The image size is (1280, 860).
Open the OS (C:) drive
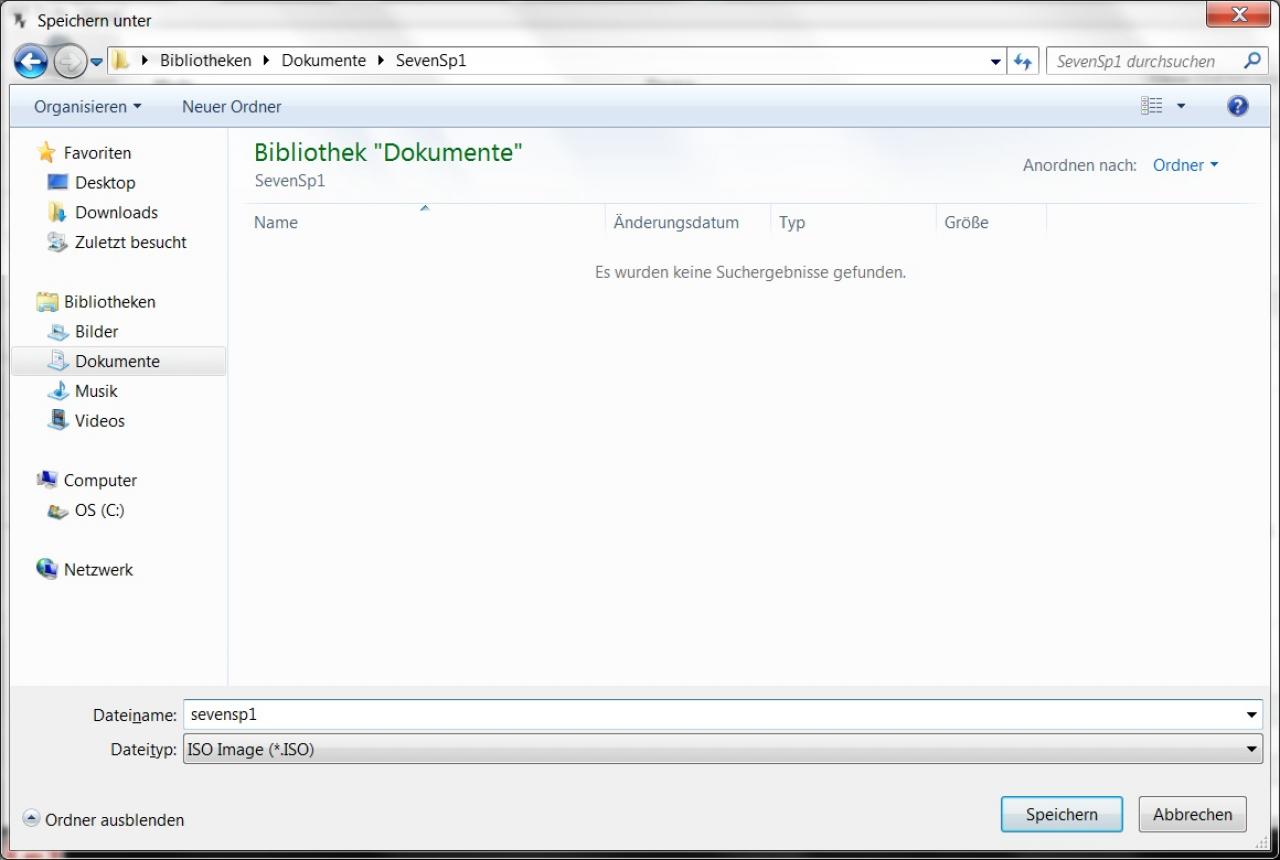pos(99,510)
